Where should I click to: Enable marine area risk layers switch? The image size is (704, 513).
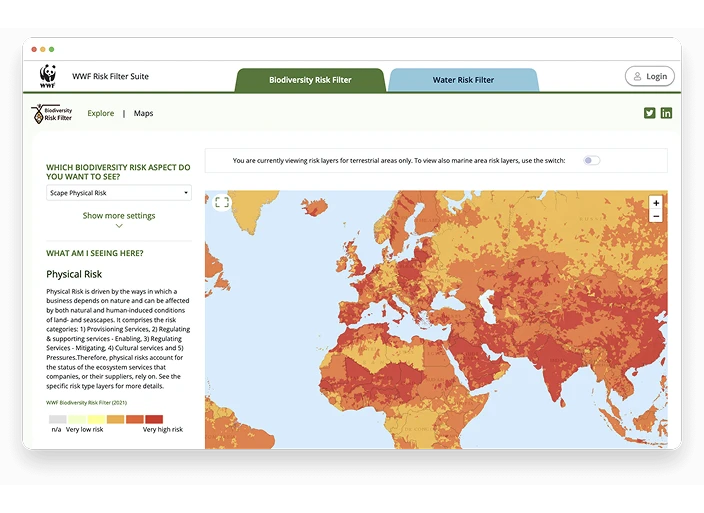point(591,160)
